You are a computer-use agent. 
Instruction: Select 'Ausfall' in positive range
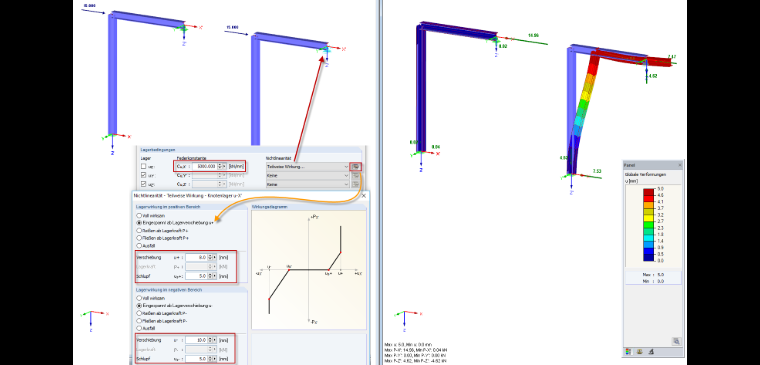[x=140, y=246]
